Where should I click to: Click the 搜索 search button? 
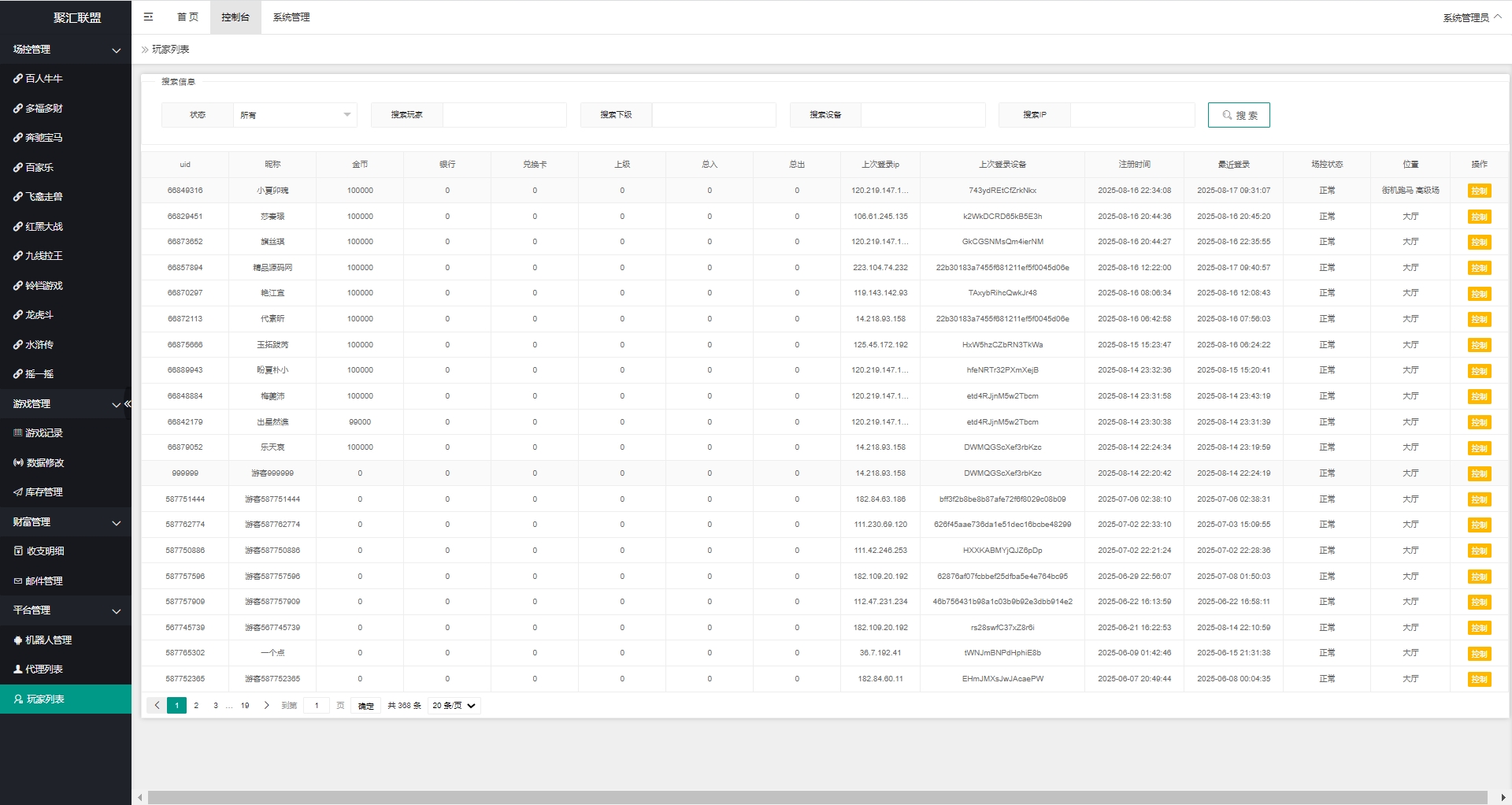(1239, 115)
